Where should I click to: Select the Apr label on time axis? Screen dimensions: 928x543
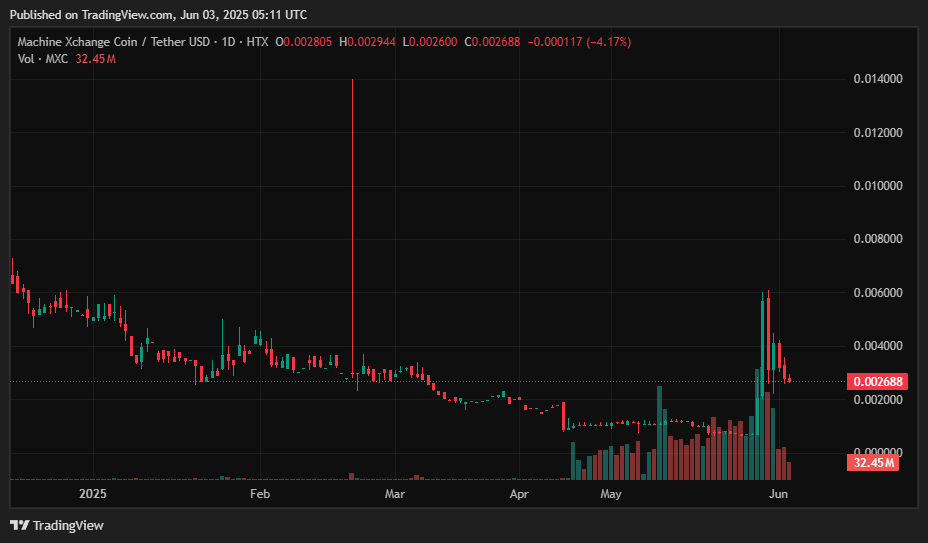pos(518,494)
